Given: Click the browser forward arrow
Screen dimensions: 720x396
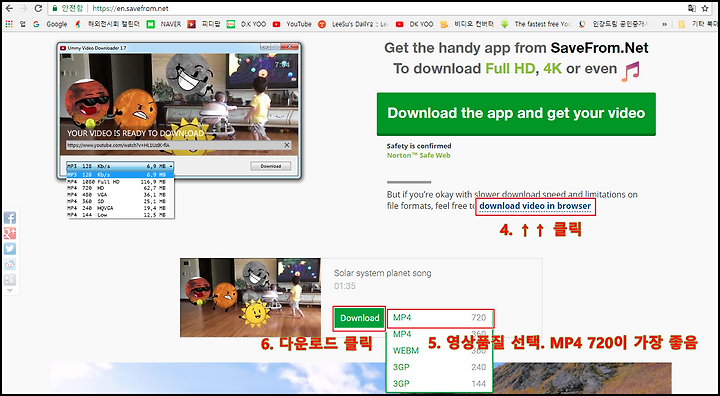Looking at the screenshot, I should pos(23,8).
